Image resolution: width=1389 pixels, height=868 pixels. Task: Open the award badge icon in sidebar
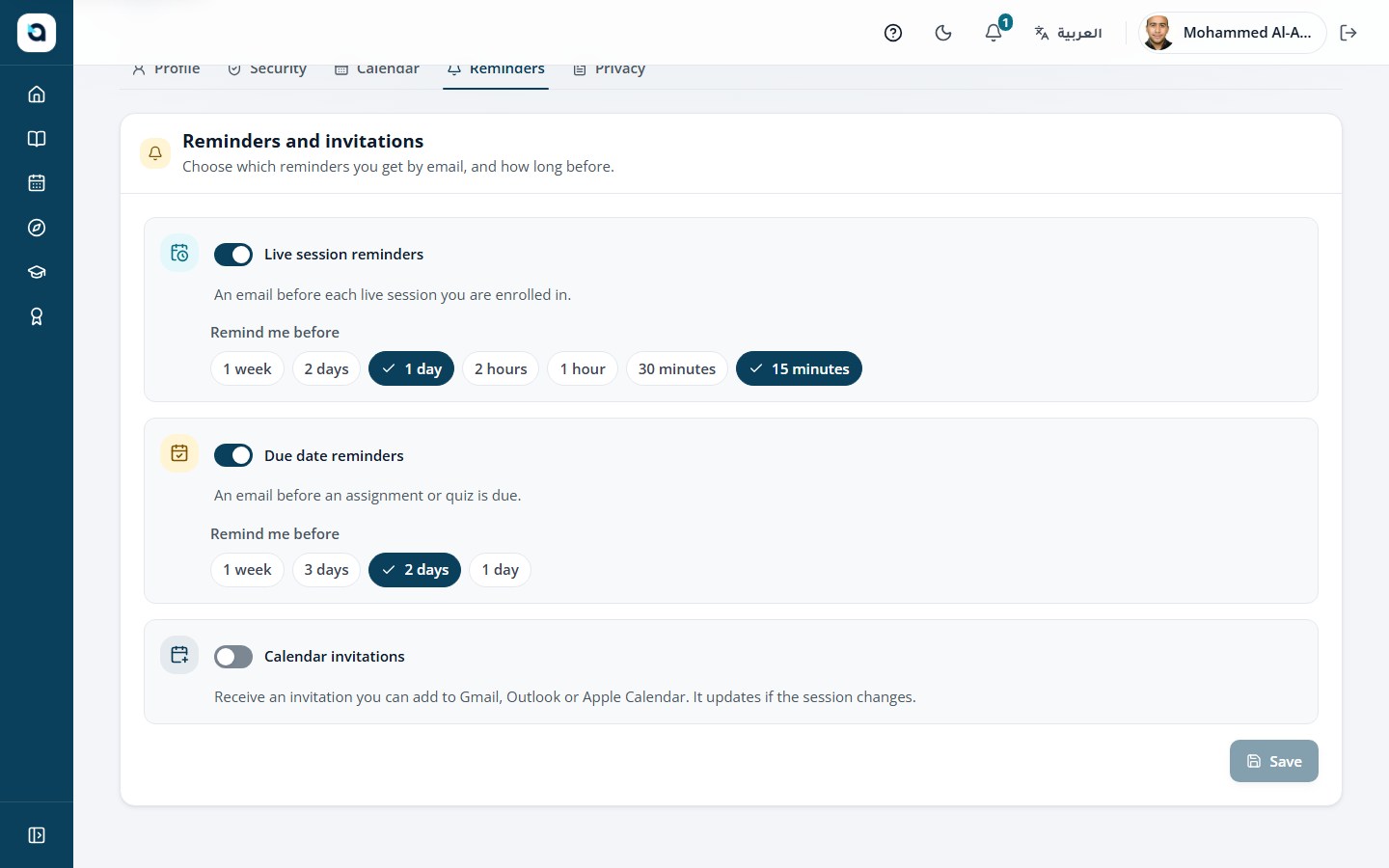pos(37,316)
